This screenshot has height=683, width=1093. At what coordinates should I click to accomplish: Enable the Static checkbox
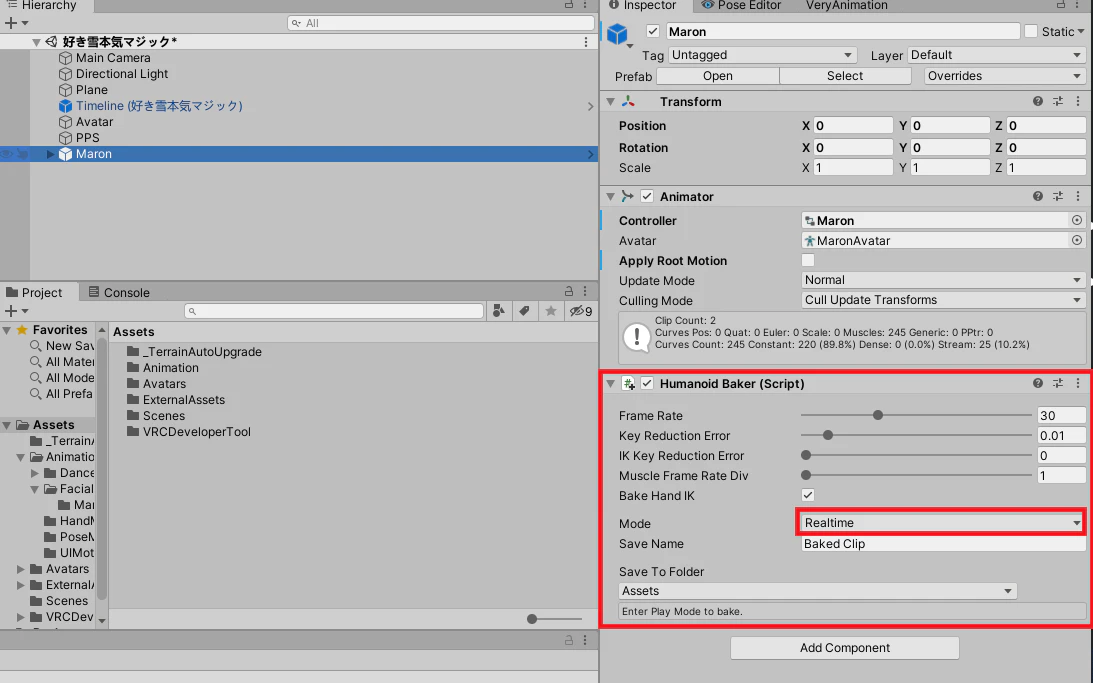(1031, 31)
